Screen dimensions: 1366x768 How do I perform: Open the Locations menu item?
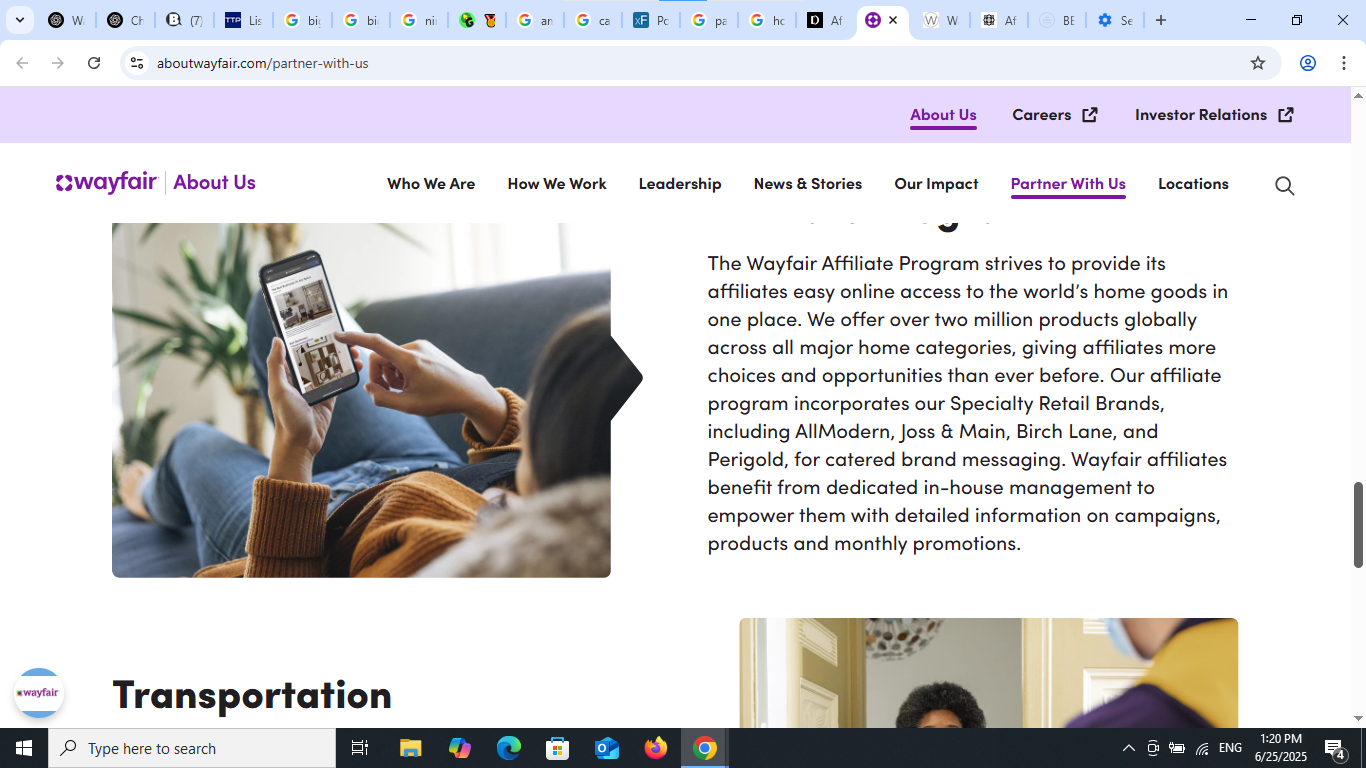coord(1193,184)
